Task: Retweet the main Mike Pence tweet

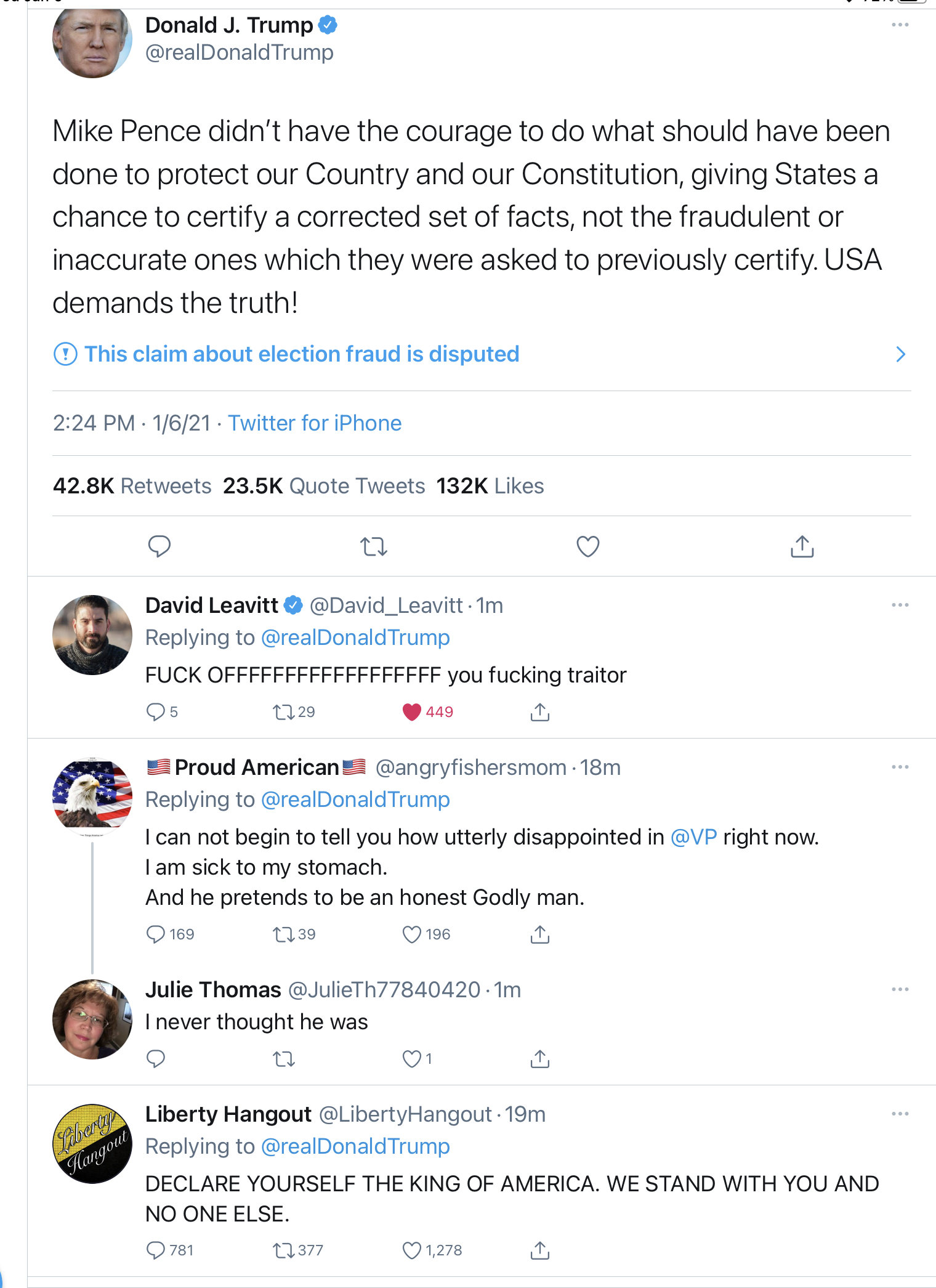Action: tap(373, 546)
